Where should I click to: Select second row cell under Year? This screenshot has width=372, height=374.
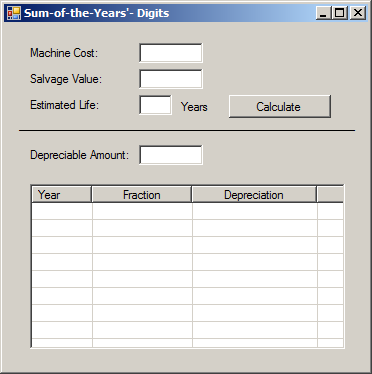coord(62,228)
